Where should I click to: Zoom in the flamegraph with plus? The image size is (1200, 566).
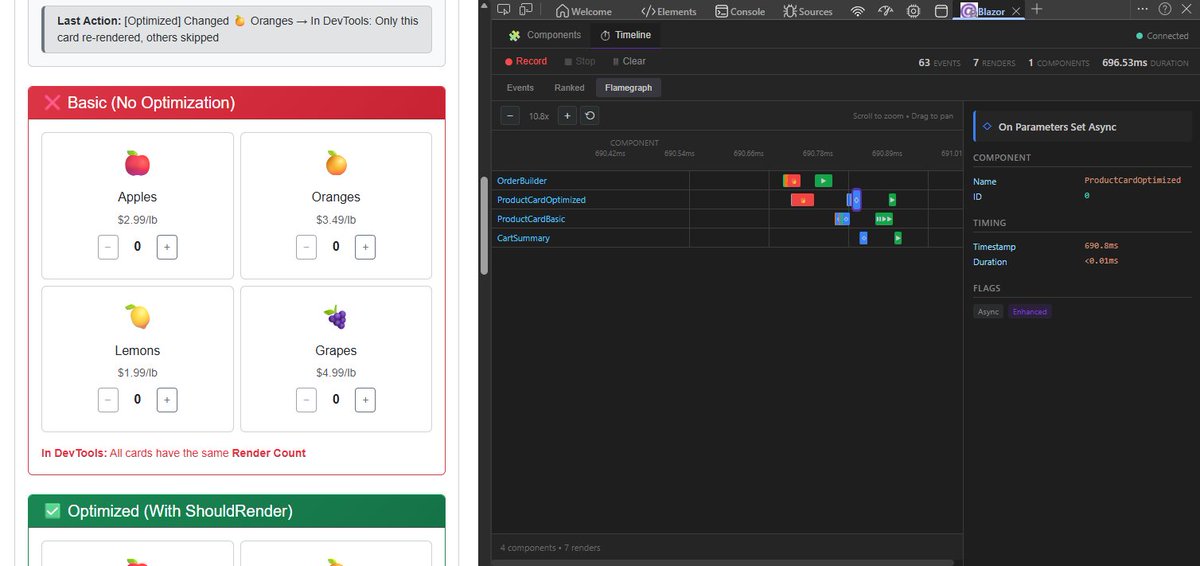567,116
